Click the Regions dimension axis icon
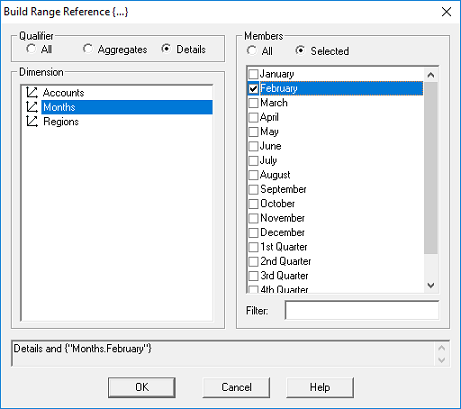This screenshot has height=409, width=461. 32,121
